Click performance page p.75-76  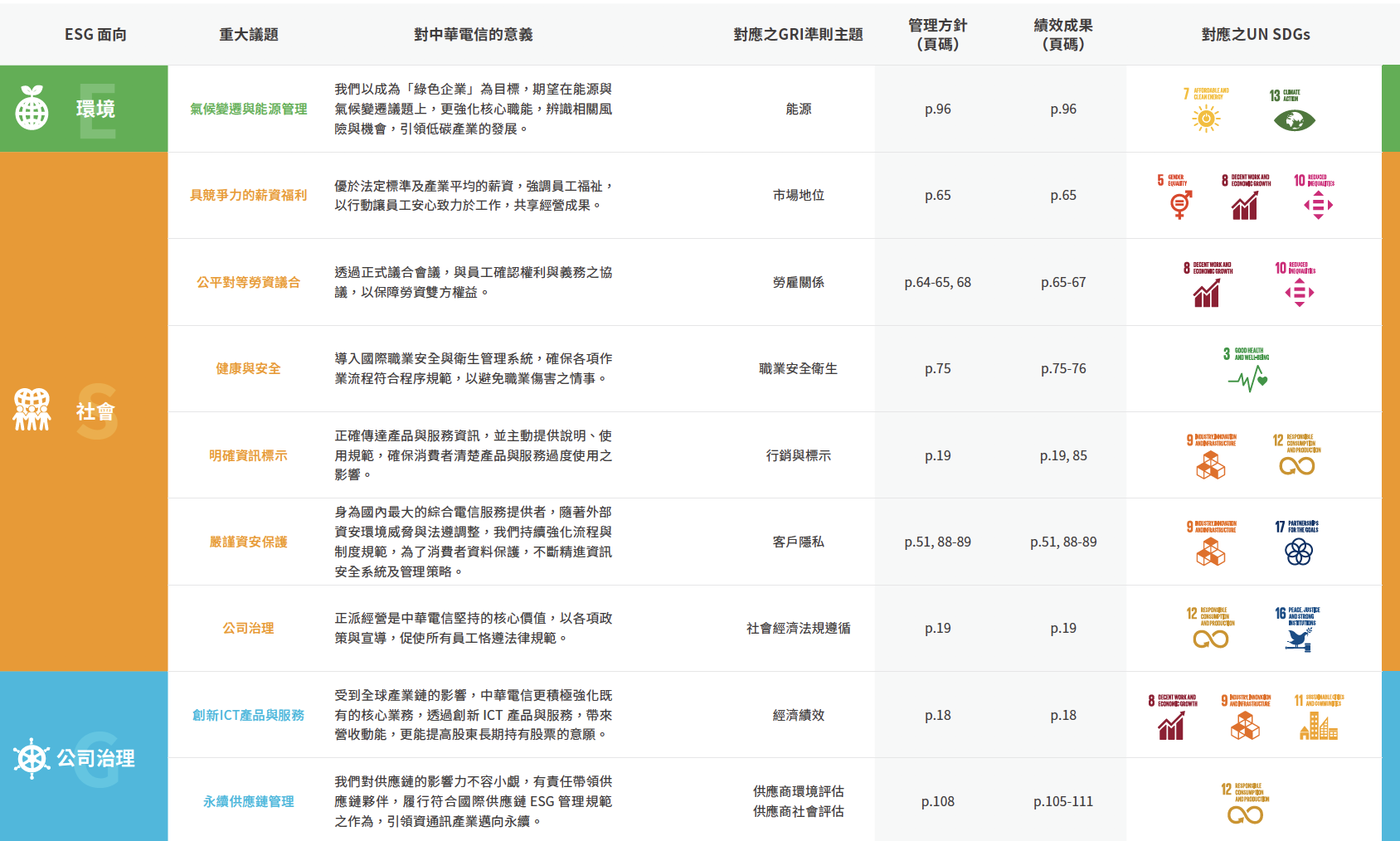pyautogui.click(x=1063, y=368)
